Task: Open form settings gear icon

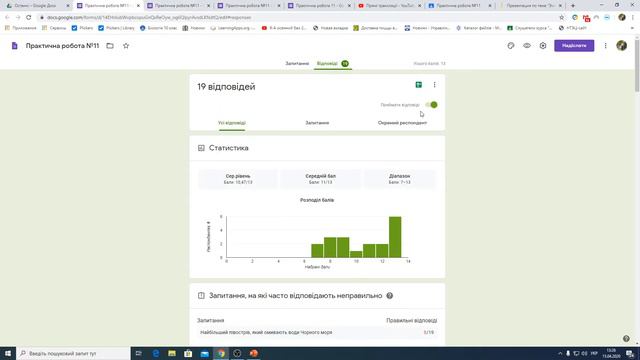Action: coord(543,46)
